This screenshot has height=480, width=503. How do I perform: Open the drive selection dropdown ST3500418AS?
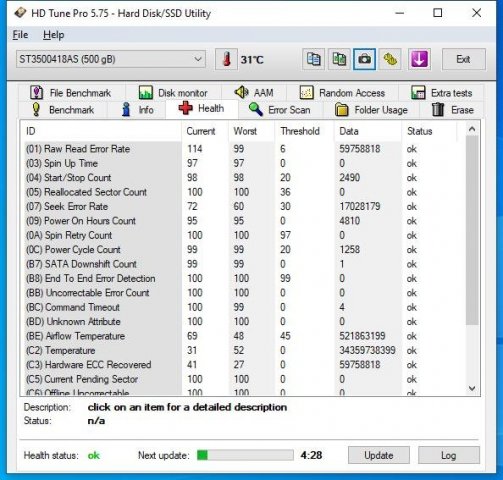(x=111, y=59)
